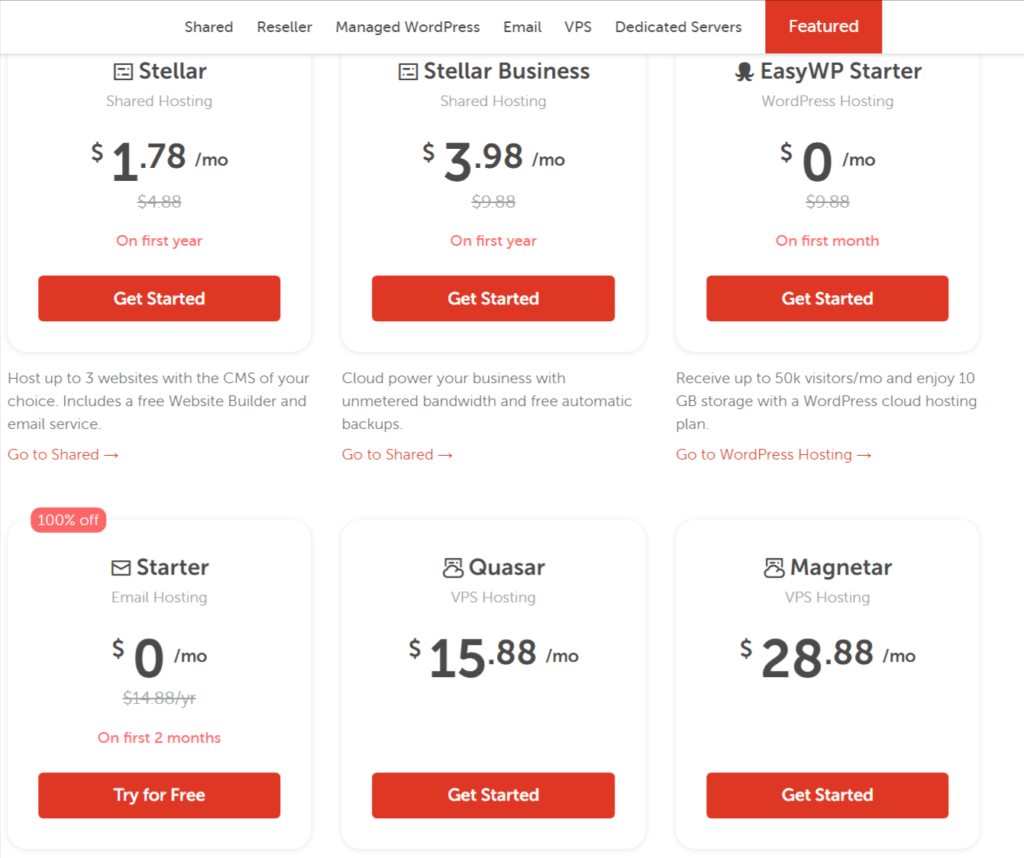Click Try for Free on Email Starter
1024x858 pixels.
click(159, 795)
